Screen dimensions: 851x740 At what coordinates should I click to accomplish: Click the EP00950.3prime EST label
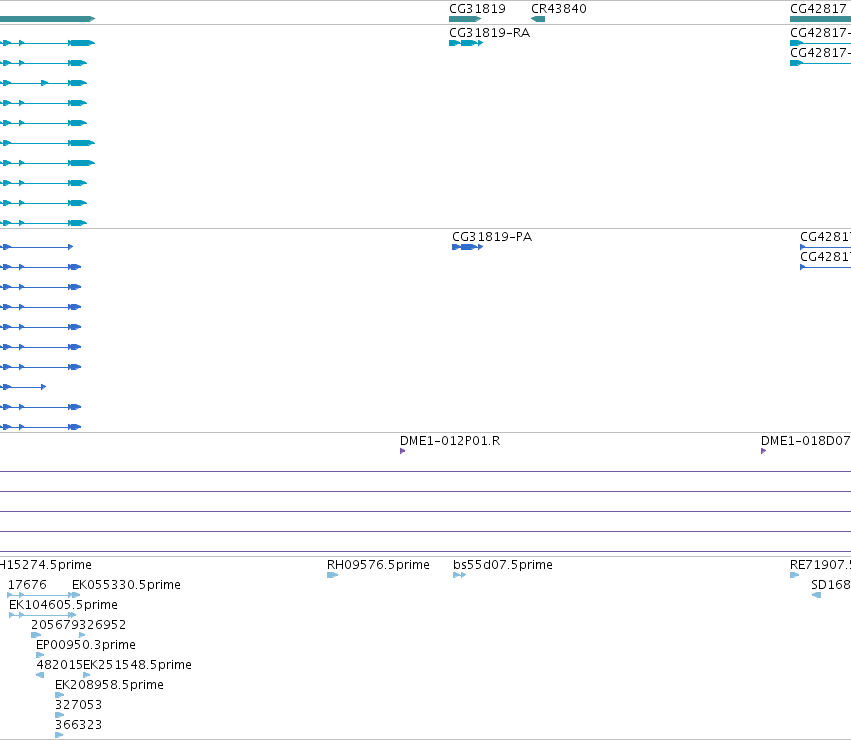(x=86, y=645)
